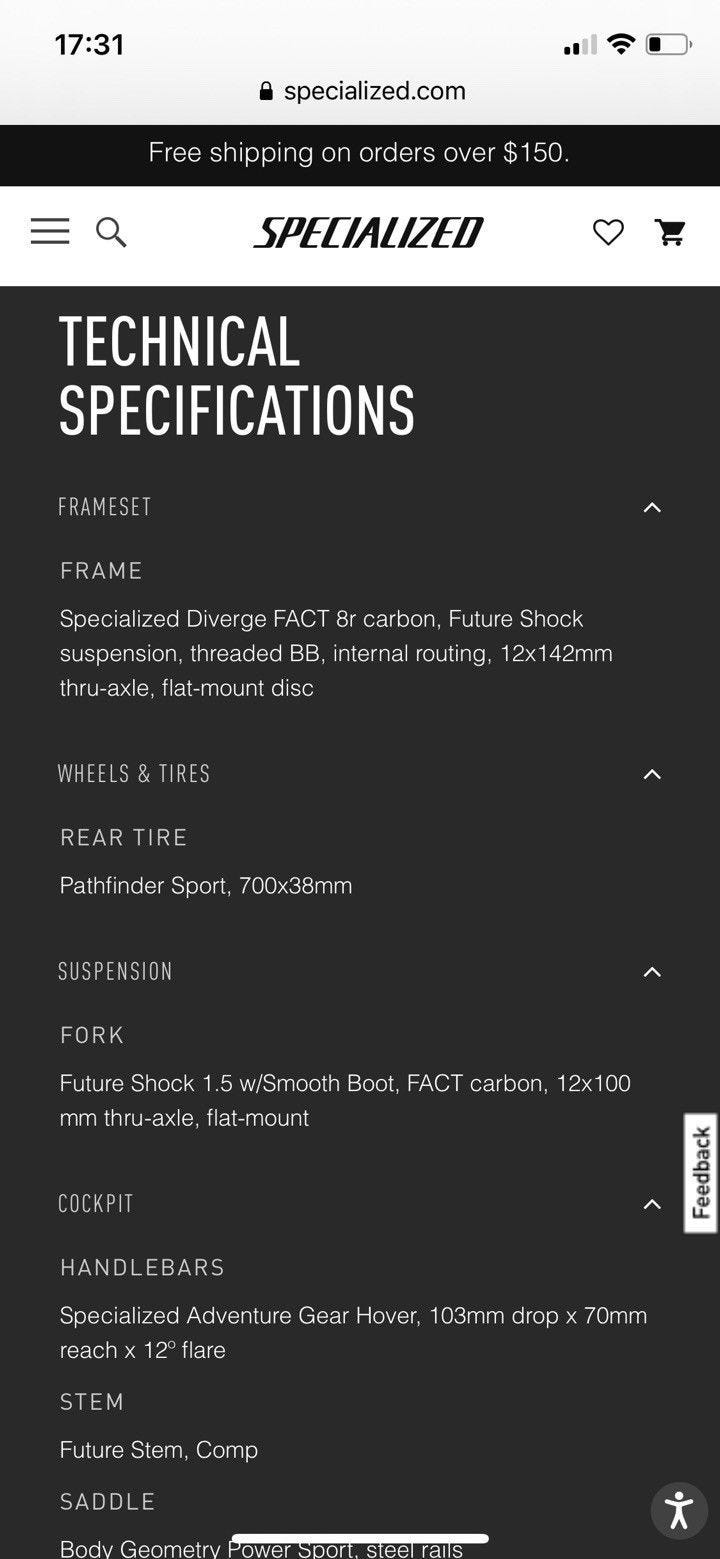Tap the lock icon beside specialized.com

point(266,91)
